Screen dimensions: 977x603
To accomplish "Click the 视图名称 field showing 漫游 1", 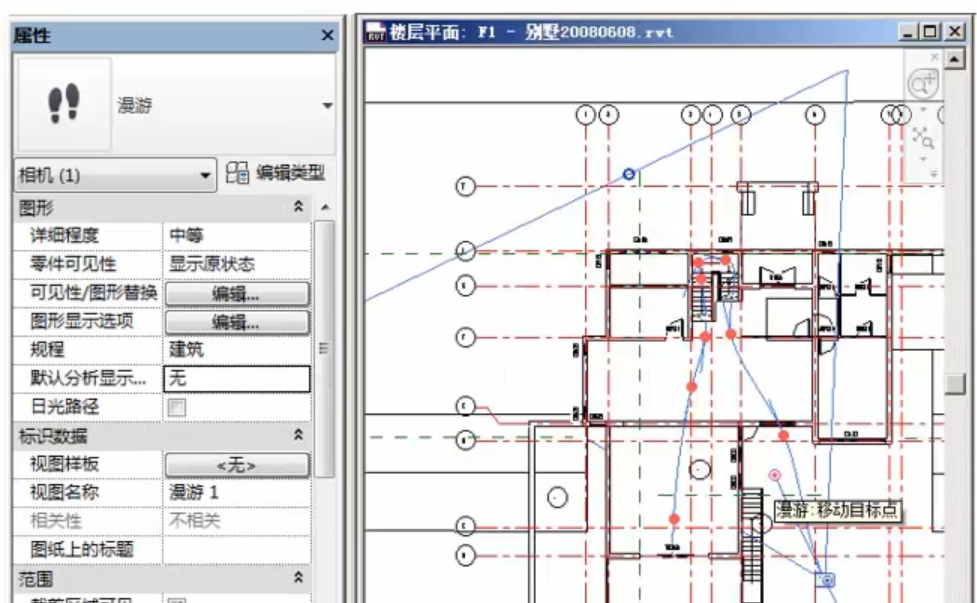I will pos(236,493).
